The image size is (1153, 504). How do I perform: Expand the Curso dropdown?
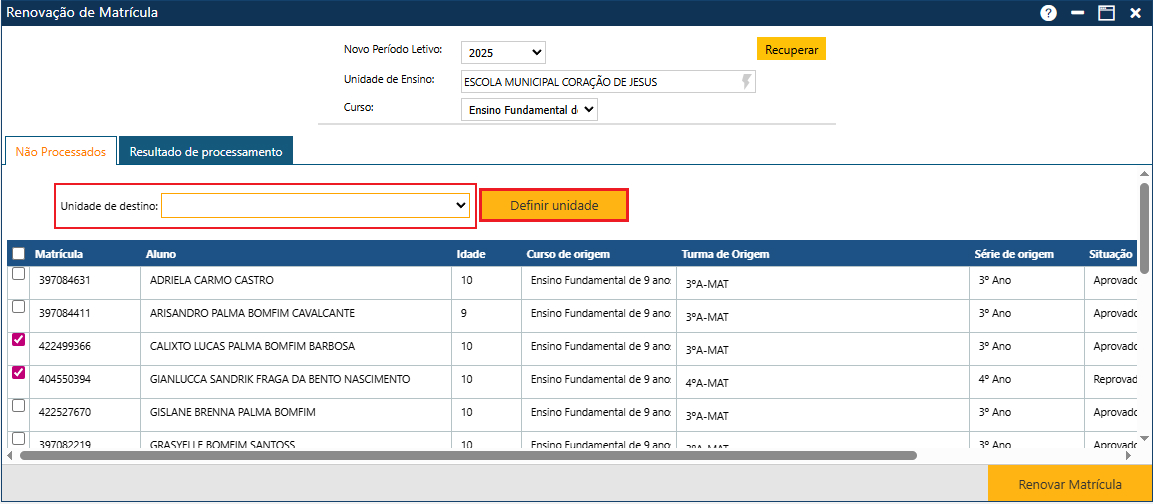529,110
